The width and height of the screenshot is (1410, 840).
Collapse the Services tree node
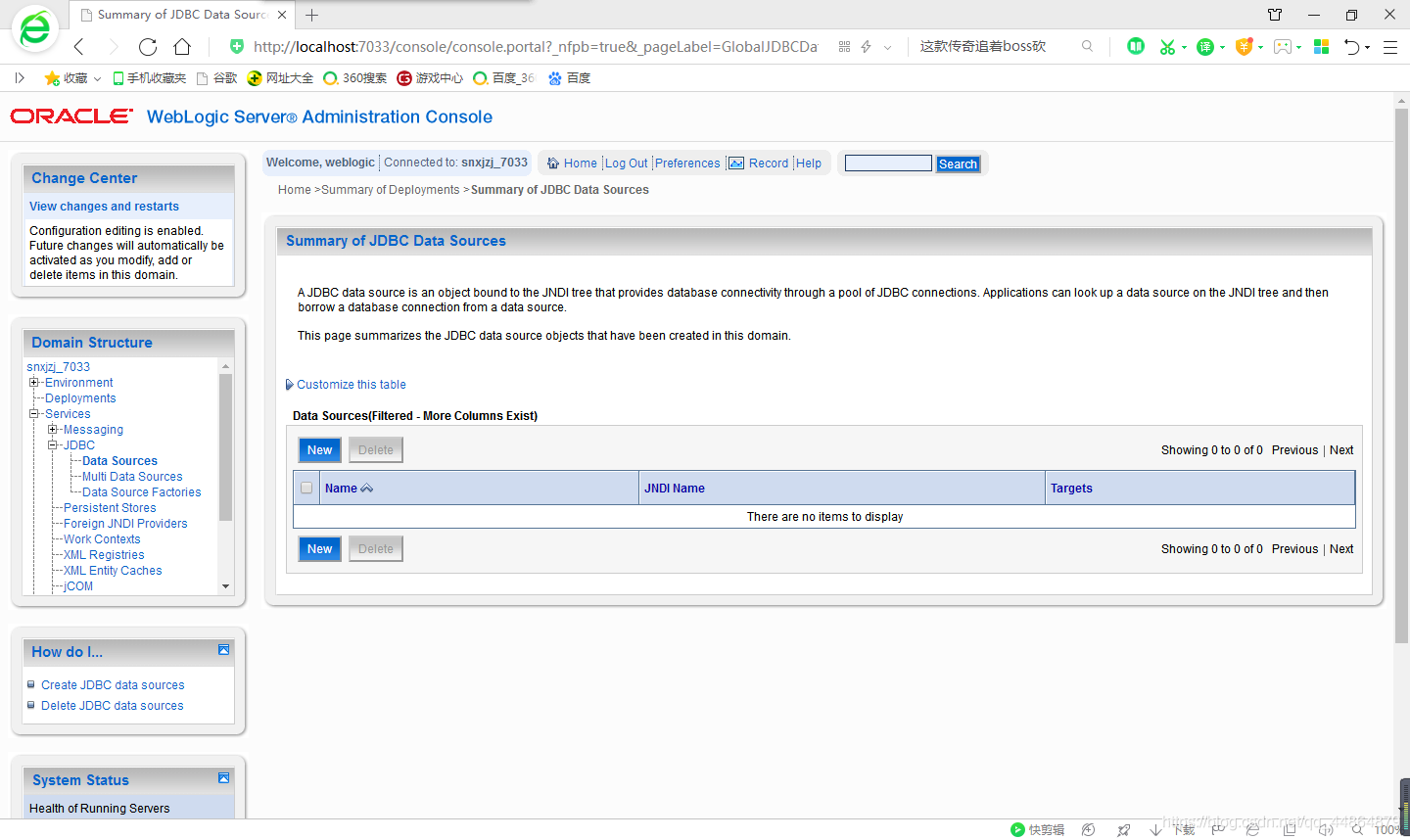tap(34, 414)
